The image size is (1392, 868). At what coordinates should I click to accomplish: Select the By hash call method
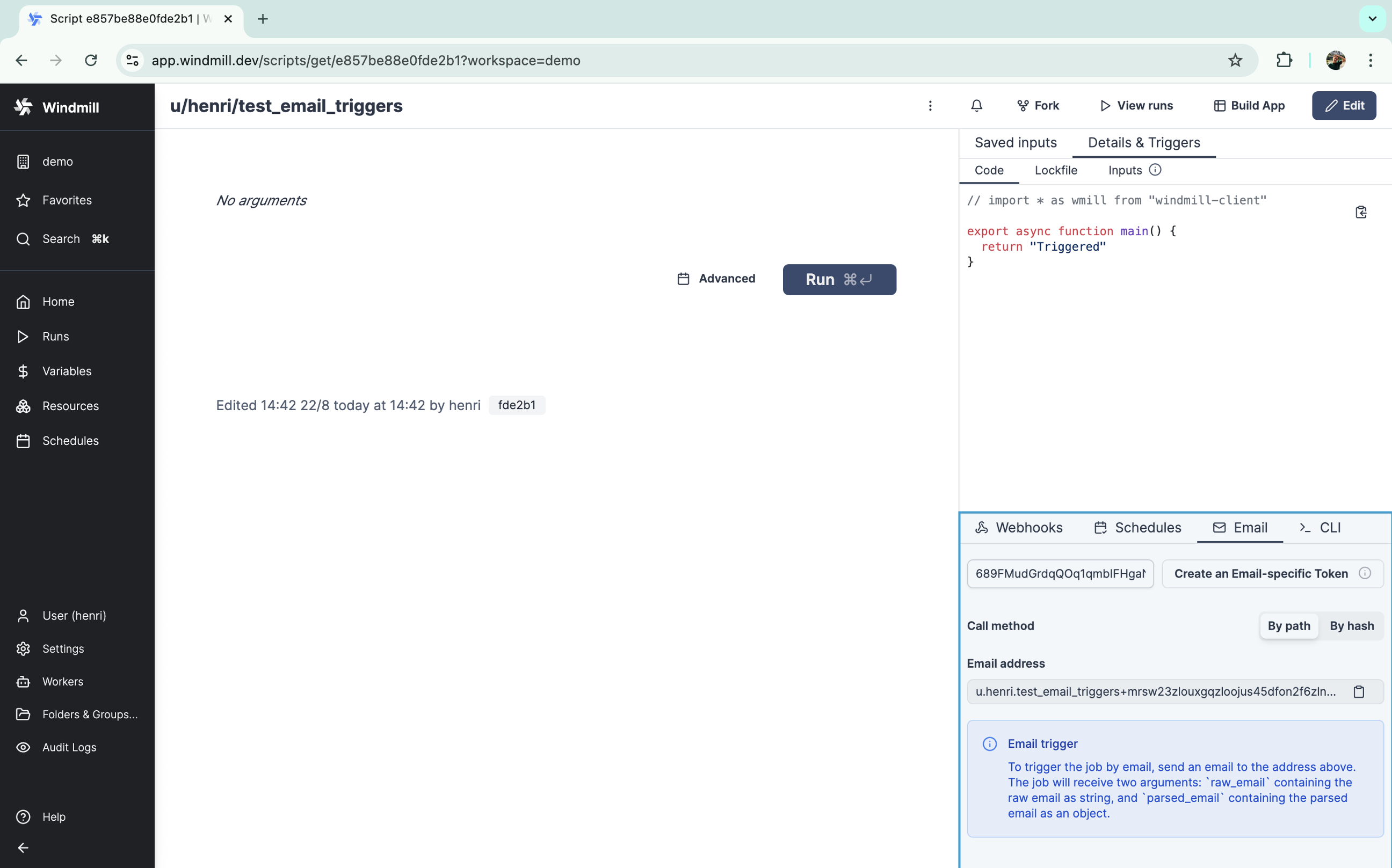tap(1351, 626)
